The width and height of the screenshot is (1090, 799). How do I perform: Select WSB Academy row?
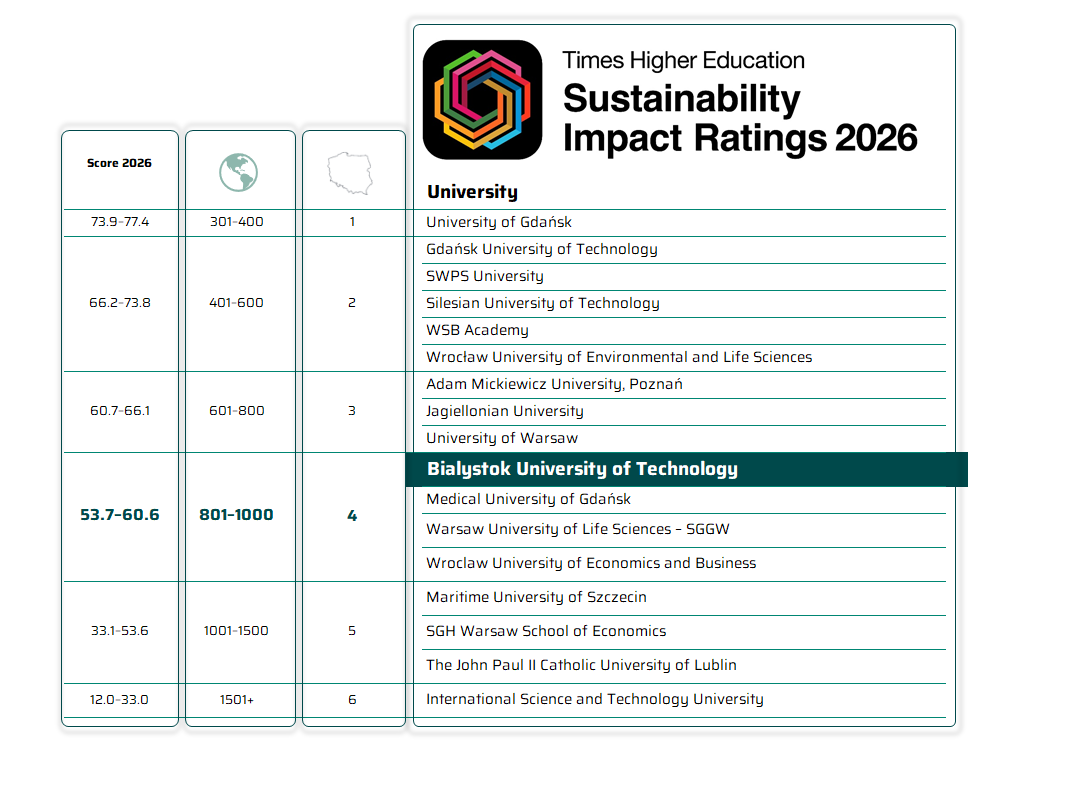coord(684,331)
